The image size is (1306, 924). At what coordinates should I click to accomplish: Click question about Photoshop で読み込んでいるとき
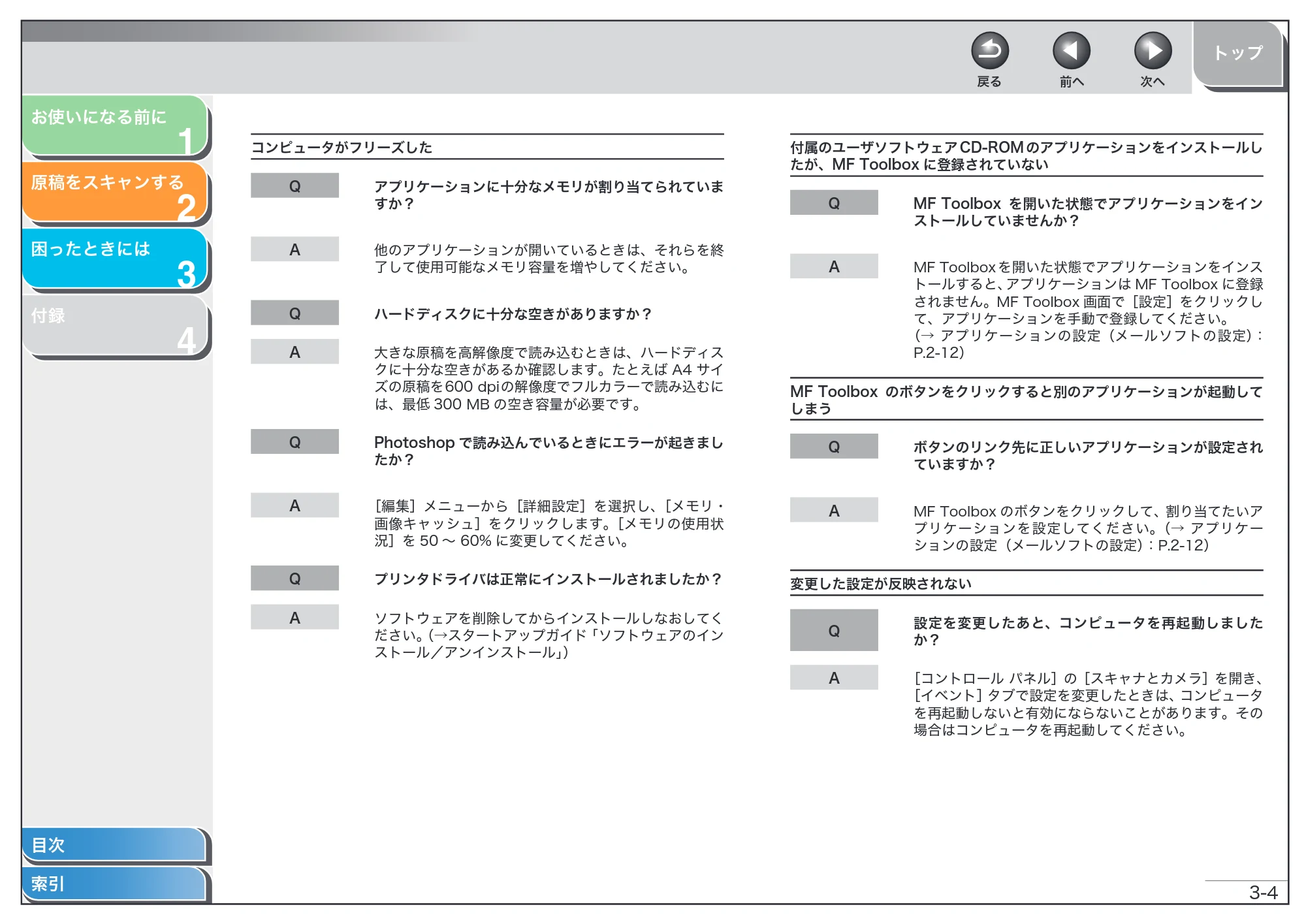point(549,451)
